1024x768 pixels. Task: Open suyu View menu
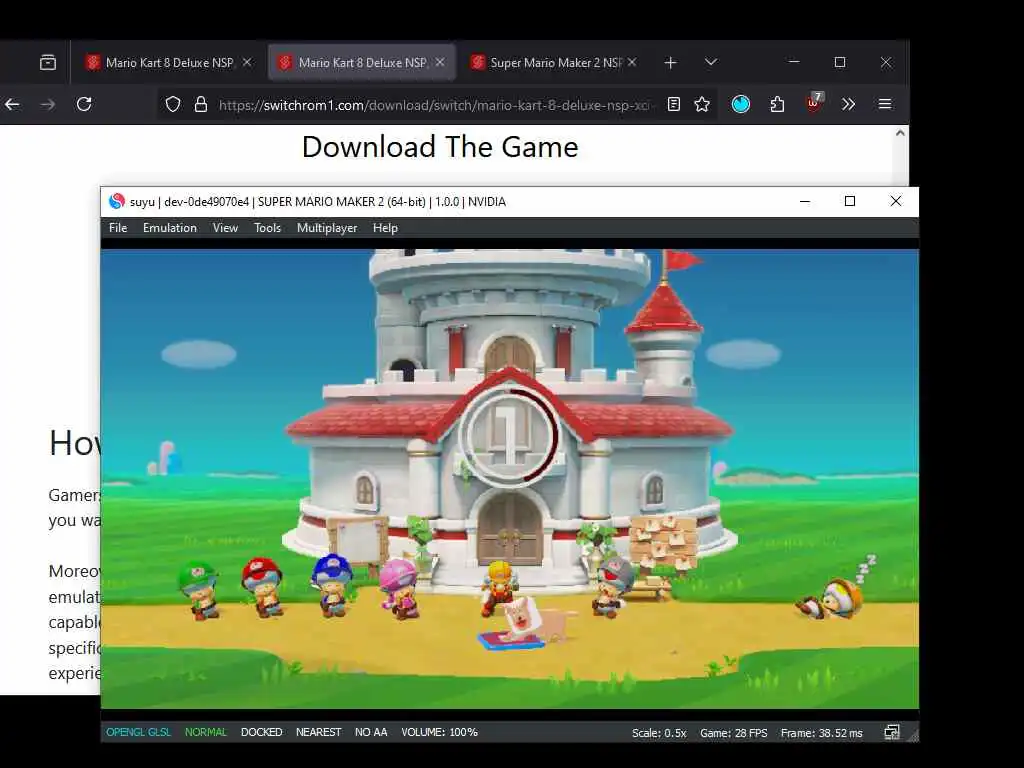pos(225,228)
